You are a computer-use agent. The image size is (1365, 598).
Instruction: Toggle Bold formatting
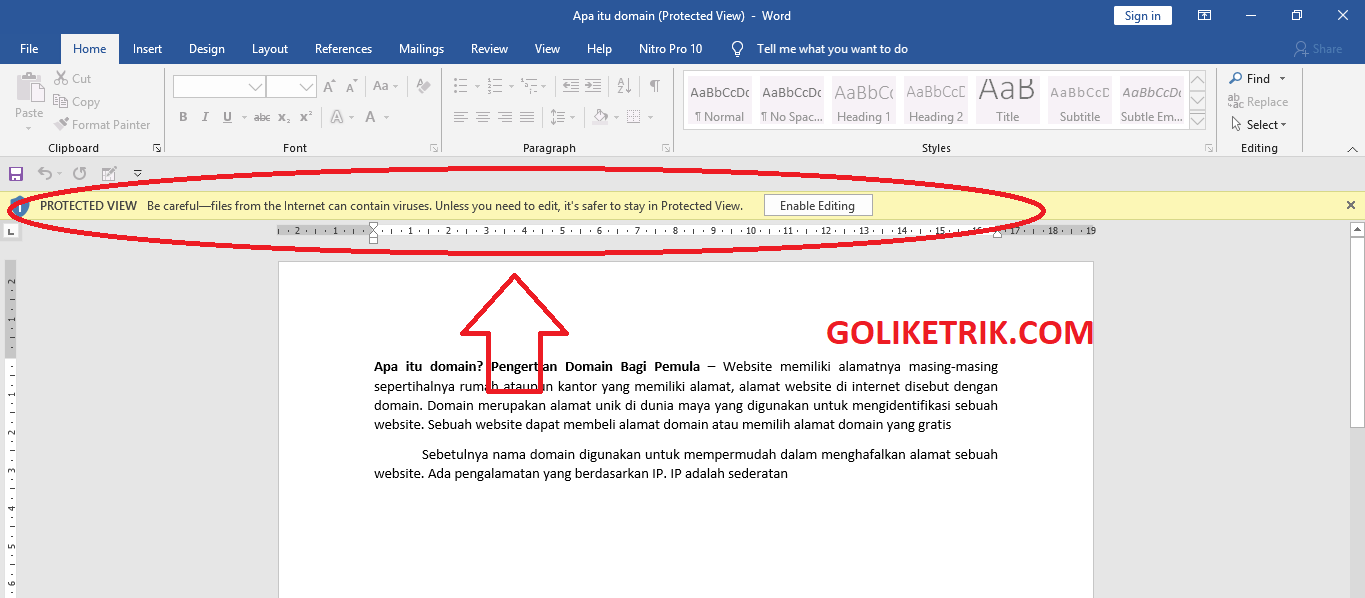(x=183, y=117)
